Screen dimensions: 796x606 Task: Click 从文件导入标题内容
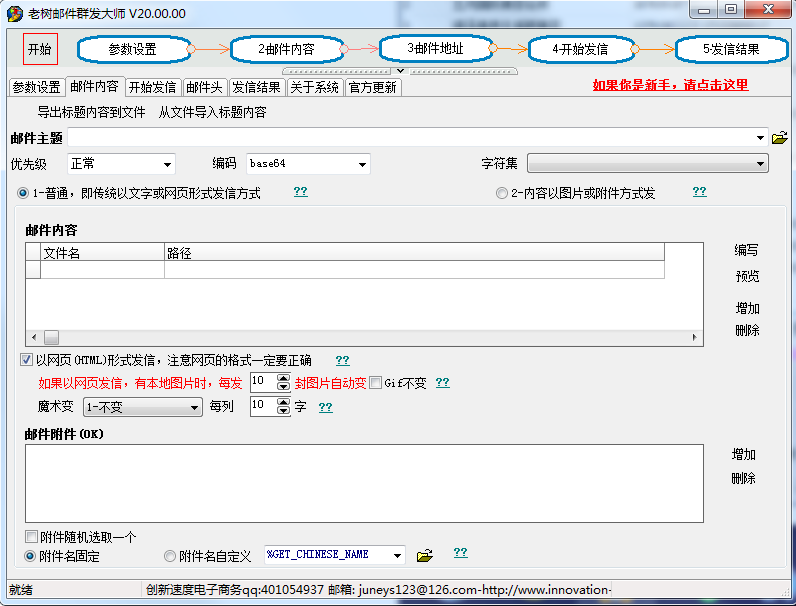click(212, 112)
